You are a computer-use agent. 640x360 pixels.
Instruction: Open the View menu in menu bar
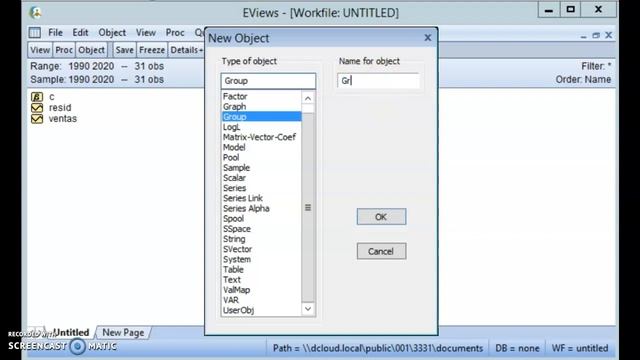[x=146, y=32]
